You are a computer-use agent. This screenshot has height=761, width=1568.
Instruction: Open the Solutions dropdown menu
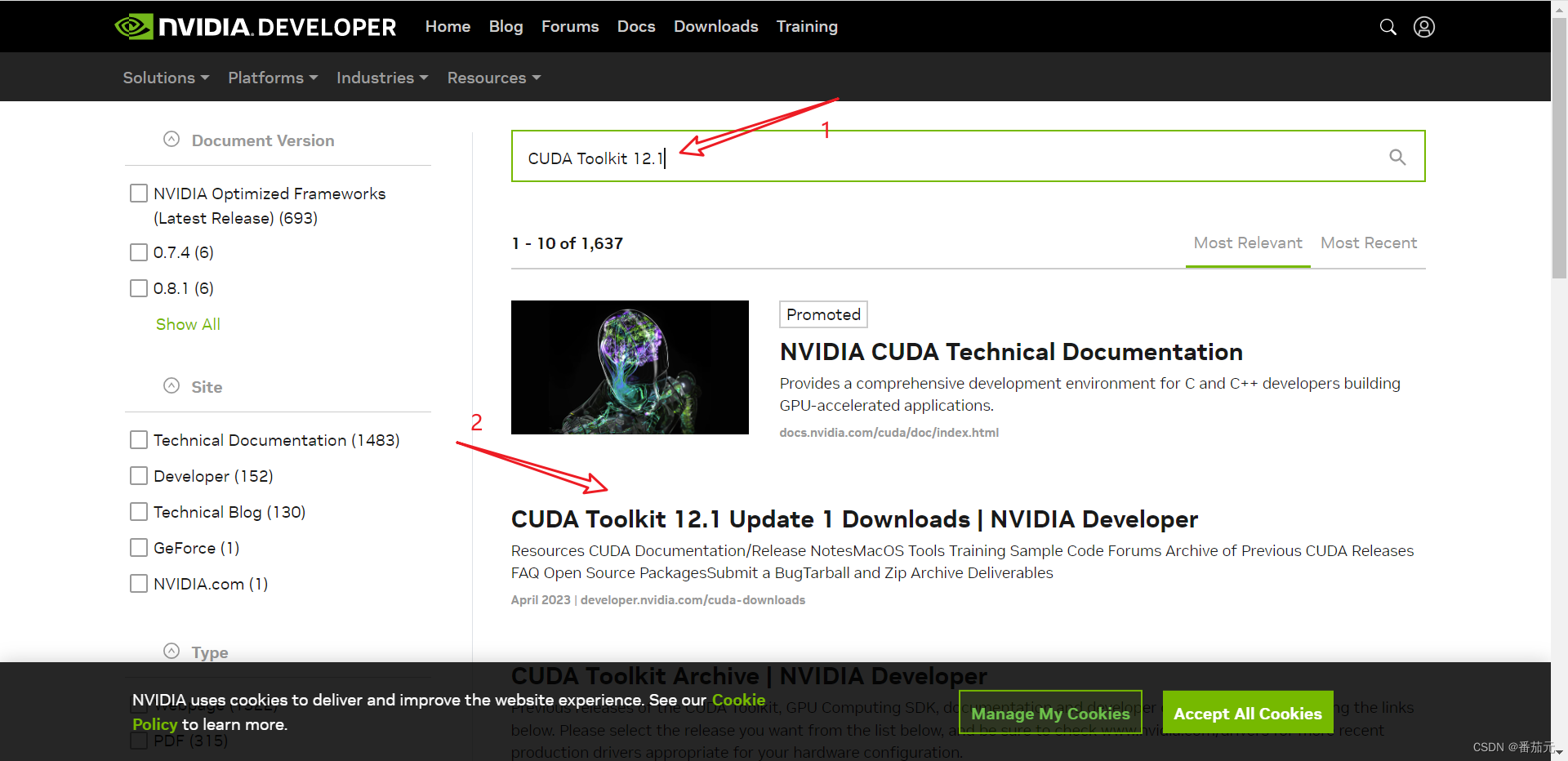click(x=166, y=78)
